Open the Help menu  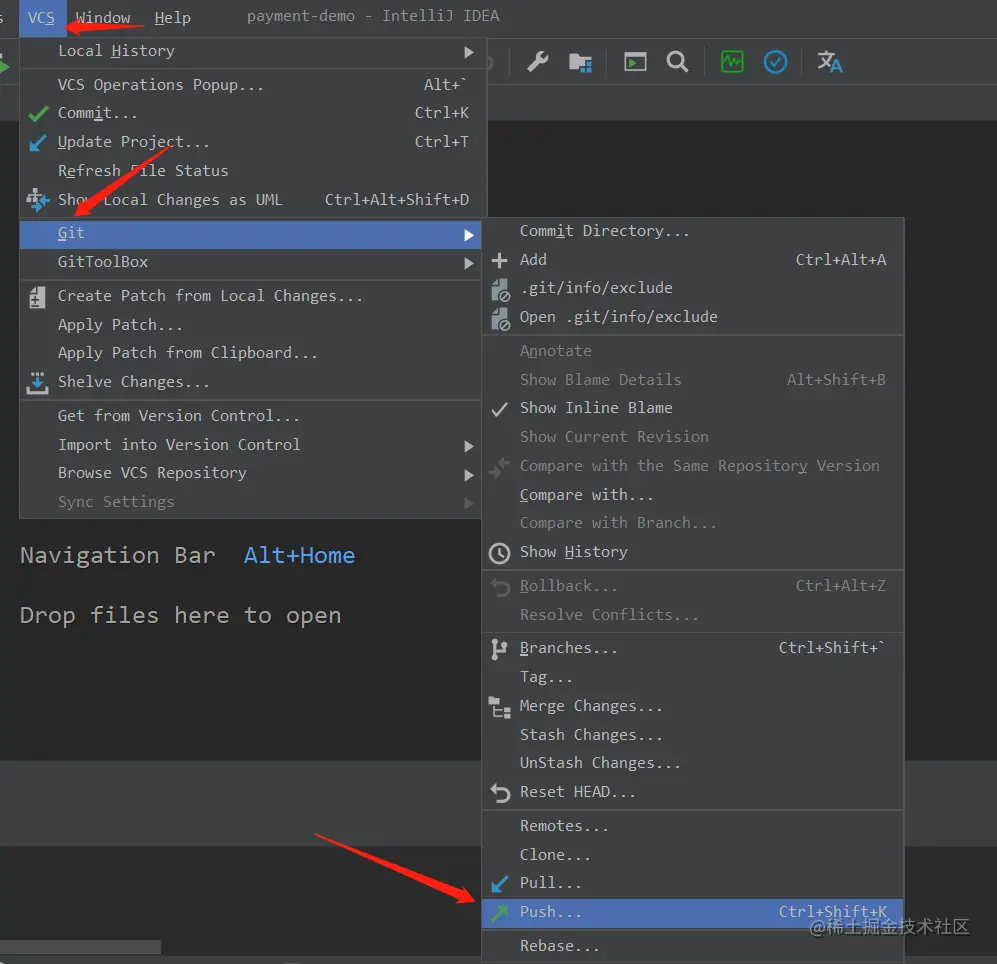coord(172,18)
